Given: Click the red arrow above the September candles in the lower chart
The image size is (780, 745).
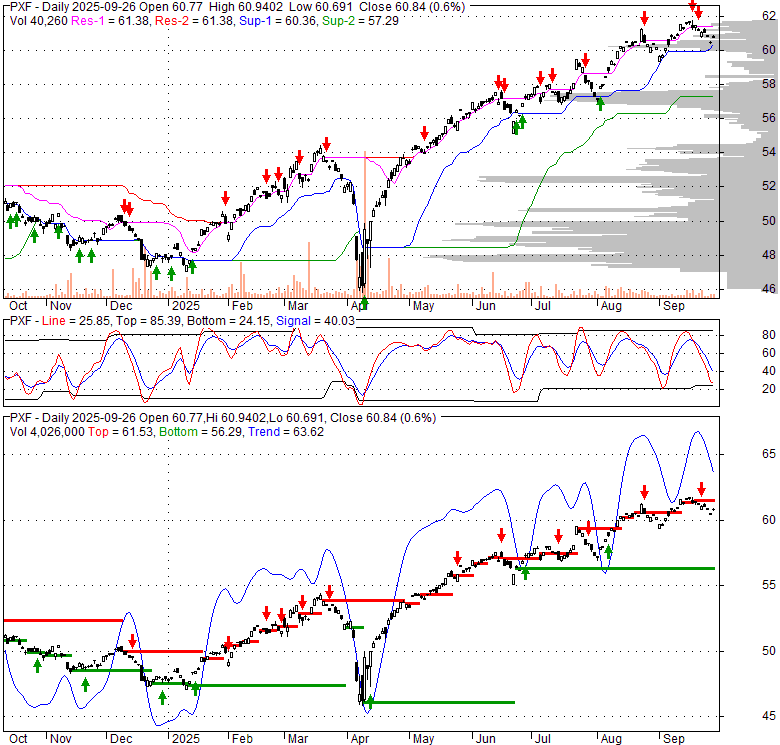Looking at the screenshot, I should click(701, 489).
